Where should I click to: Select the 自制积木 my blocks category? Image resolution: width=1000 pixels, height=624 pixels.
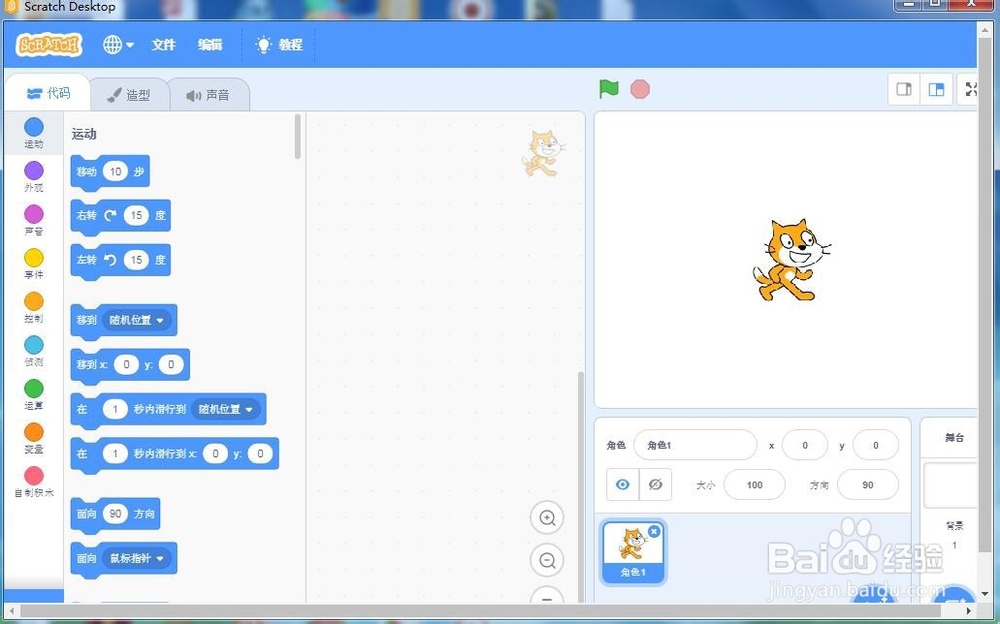(34, 482)
